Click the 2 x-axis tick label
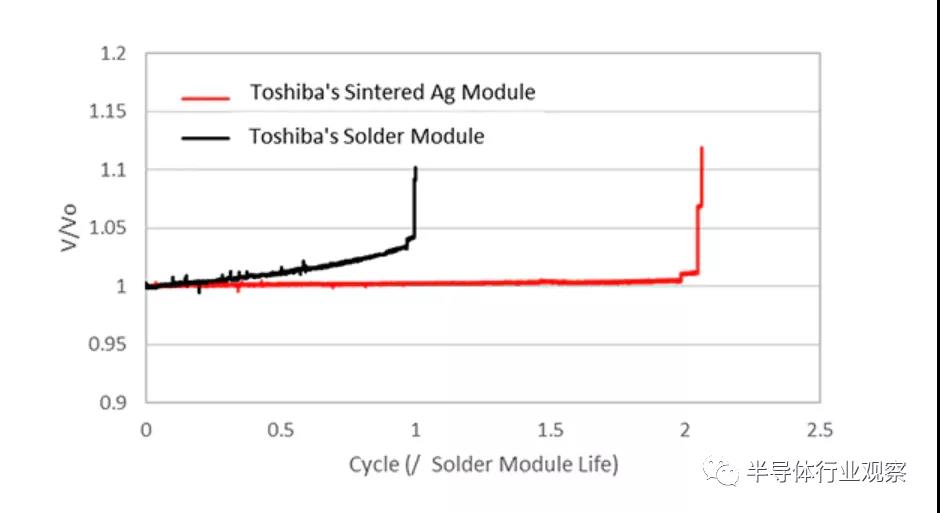The width and height of the screenshot is (940, 513). [x=685, y=430]
